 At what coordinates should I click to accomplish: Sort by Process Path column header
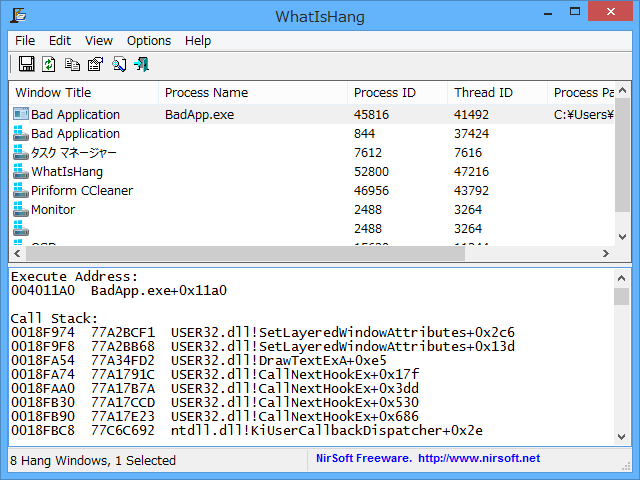point(581,93)
